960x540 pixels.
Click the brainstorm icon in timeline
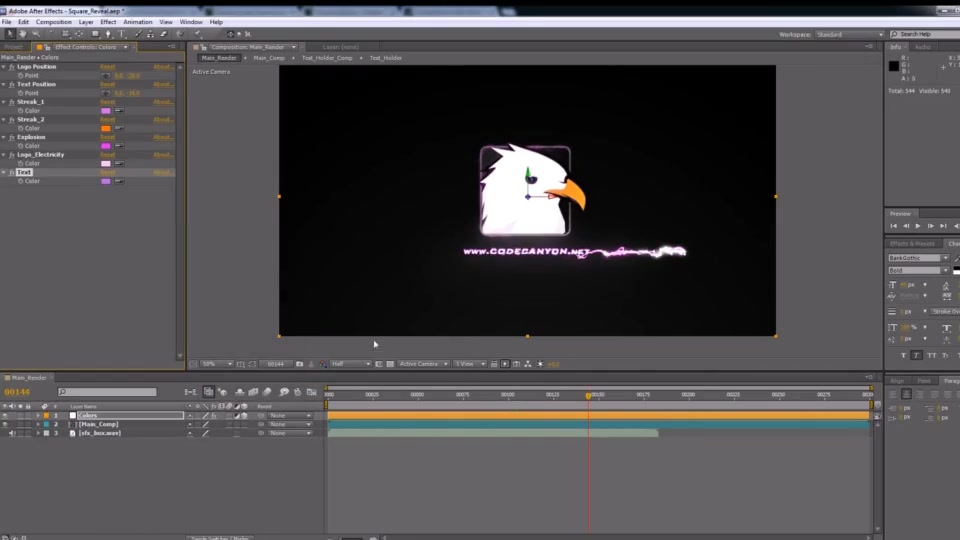pos(284,392)
